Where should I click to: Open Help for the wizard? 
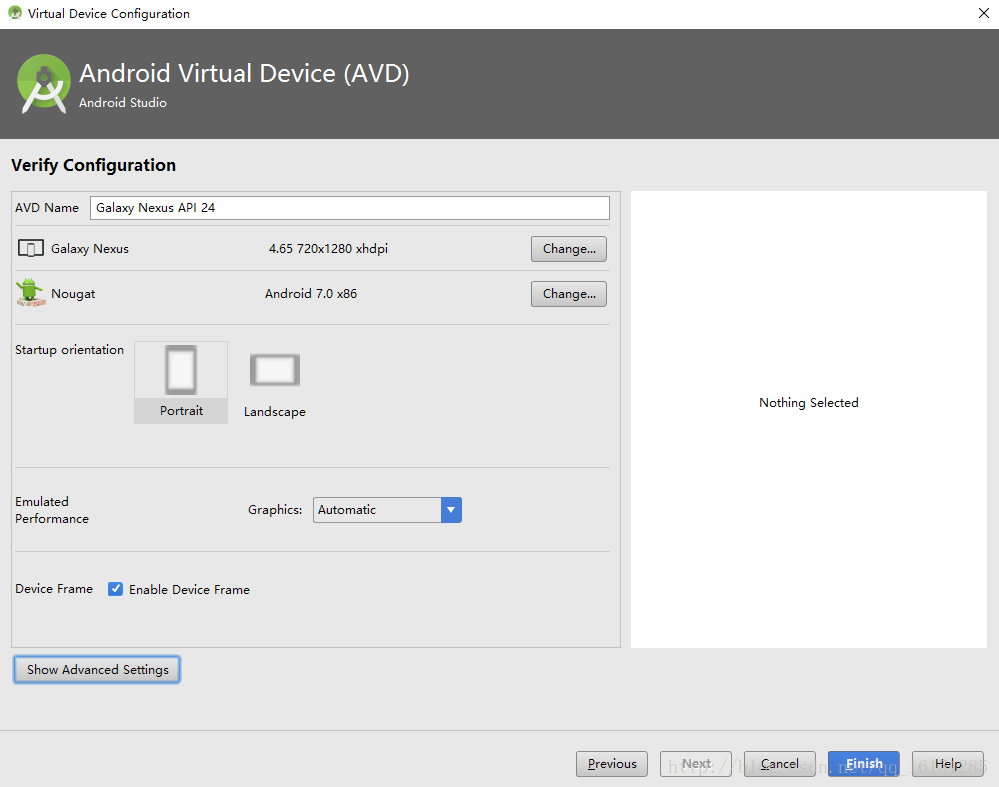pos(947,763)
